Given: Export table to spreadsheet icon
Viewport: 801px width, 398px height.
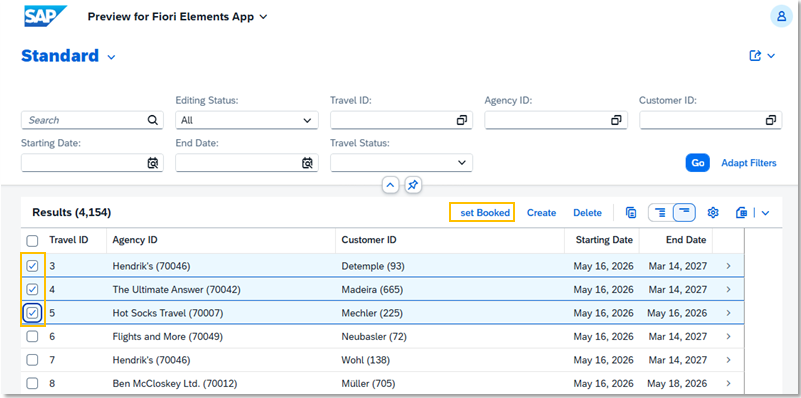Looking at the screenshot, I should coord(742,213).
